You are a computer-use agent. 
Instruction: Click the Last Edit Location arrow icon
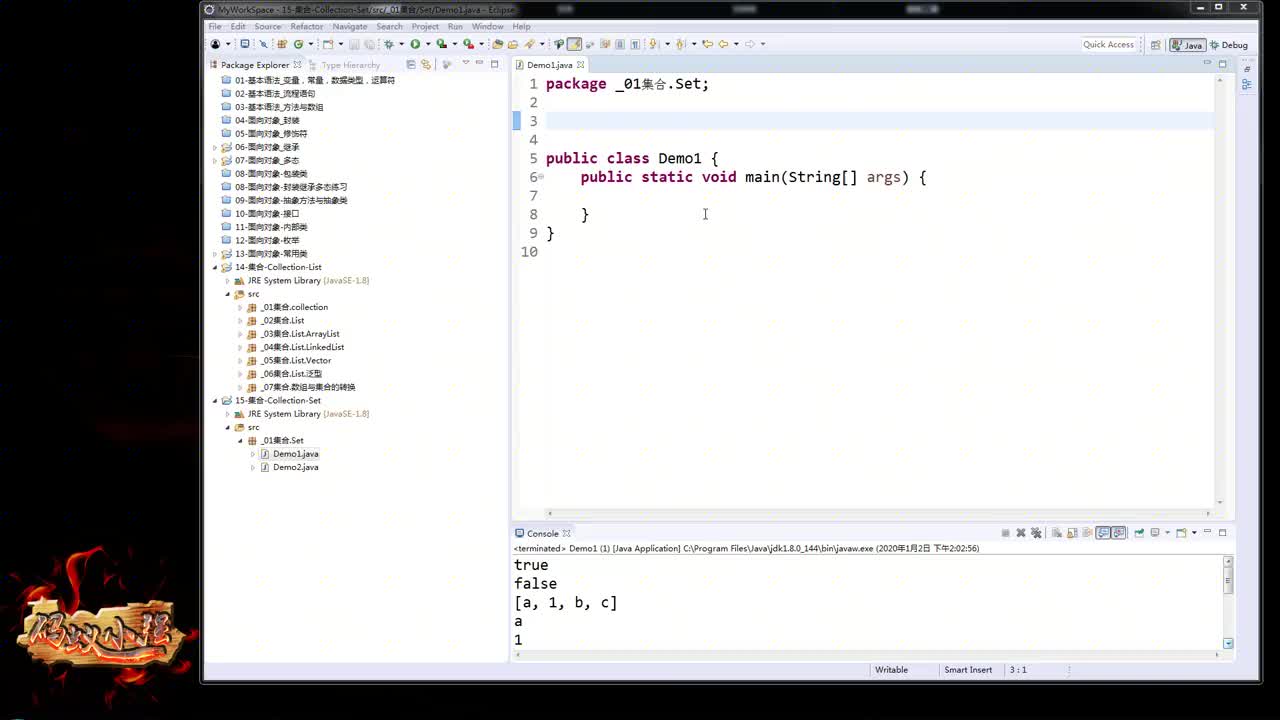point(707,44)
